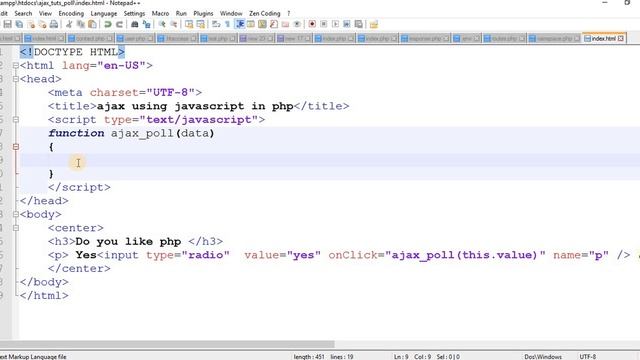Toggle Show All Characters pilcrow icon

(227, 24)
